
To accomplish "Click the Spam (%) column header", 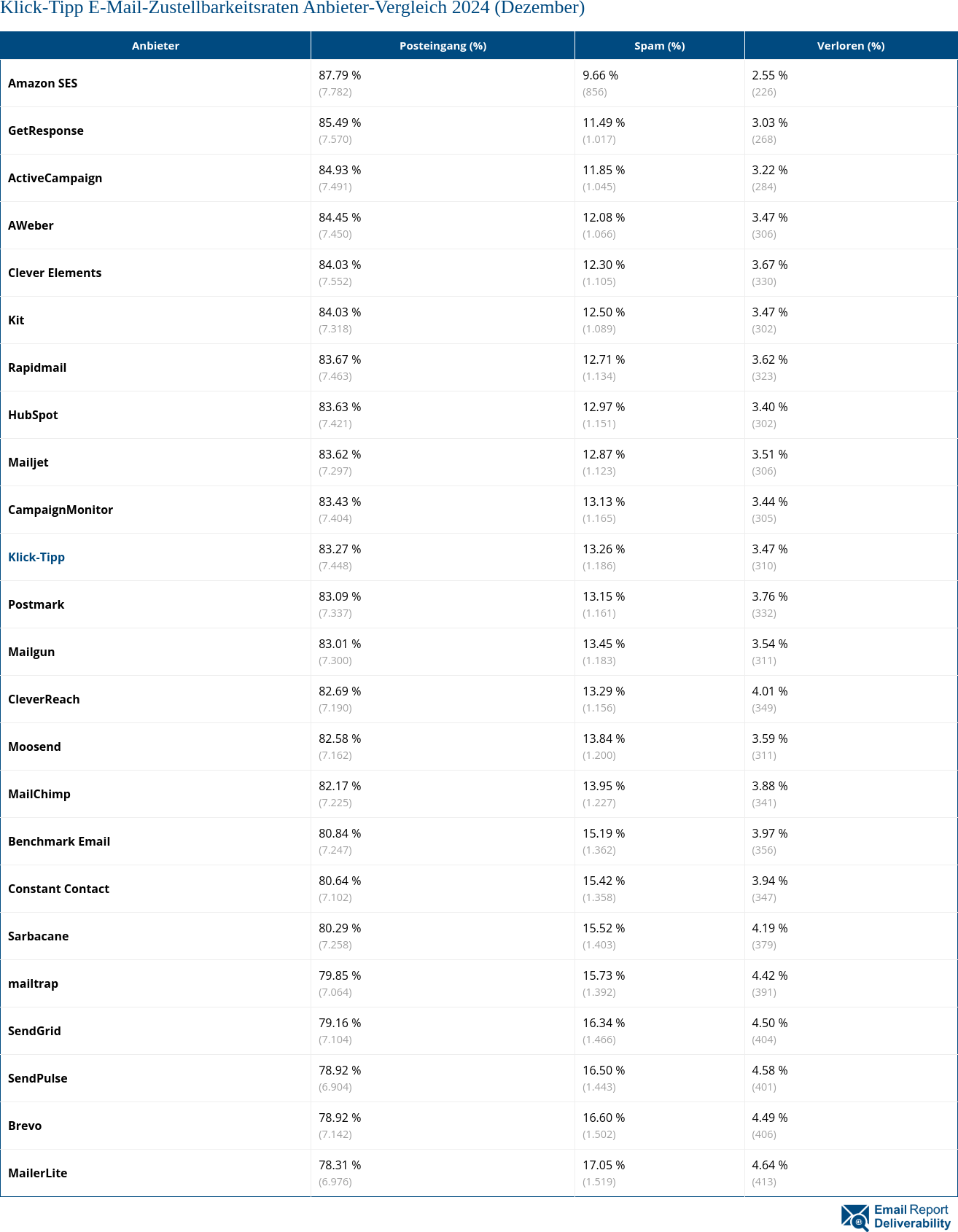I will [x=659, y=46].
